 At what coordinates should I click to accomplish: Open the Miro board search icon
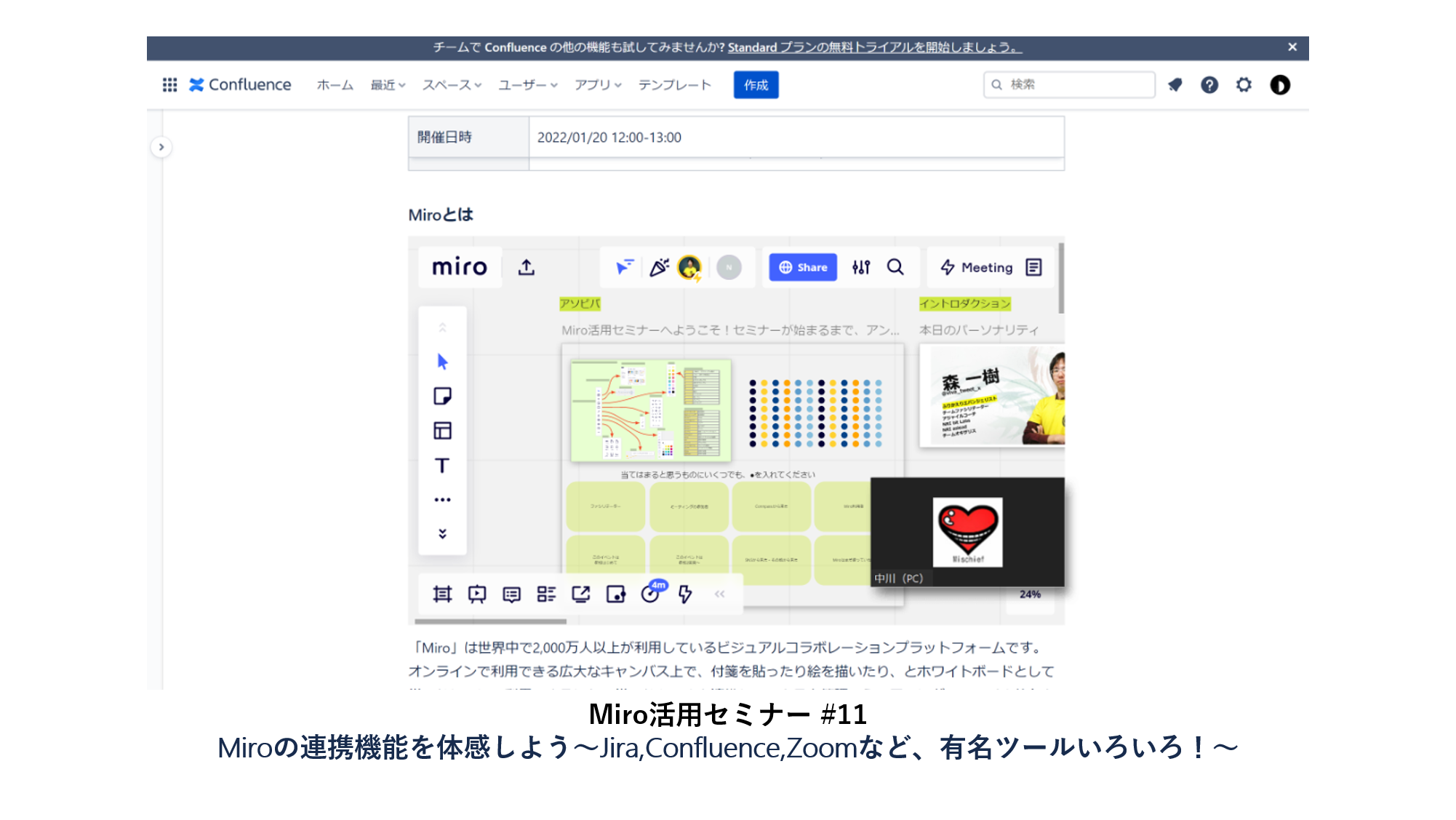(895, 267)
